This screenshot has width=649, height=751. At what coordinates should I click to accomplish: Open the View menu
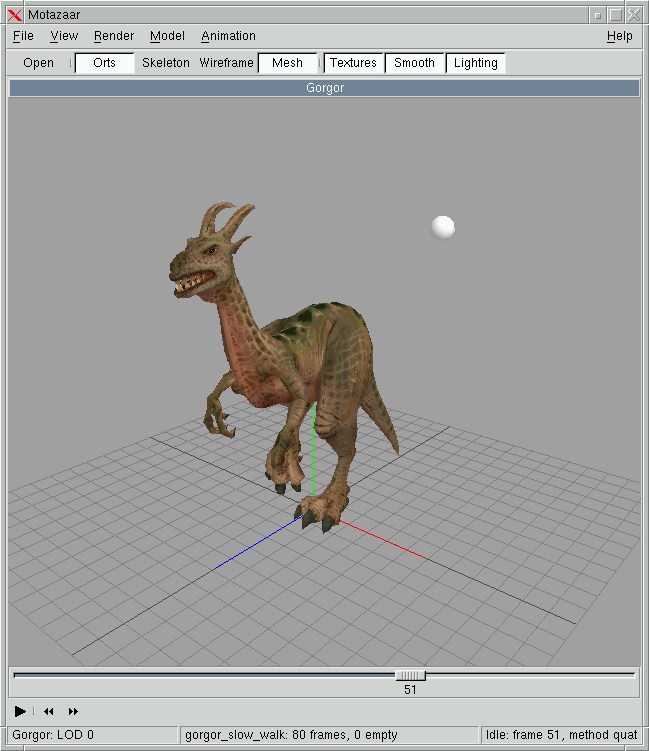pyautogui.click(x=64, y=36)
